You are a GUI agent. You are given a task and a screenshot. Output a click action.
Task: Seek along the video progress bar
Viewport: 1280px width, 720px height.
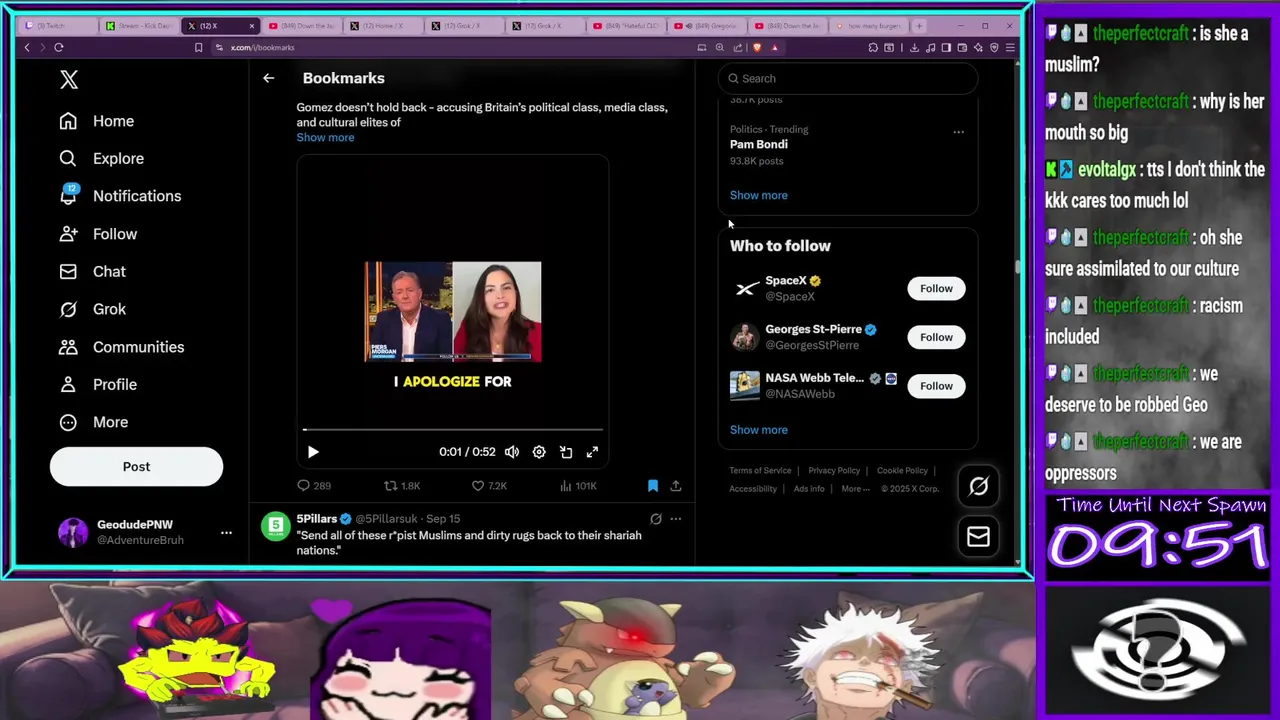pos(453,430)
